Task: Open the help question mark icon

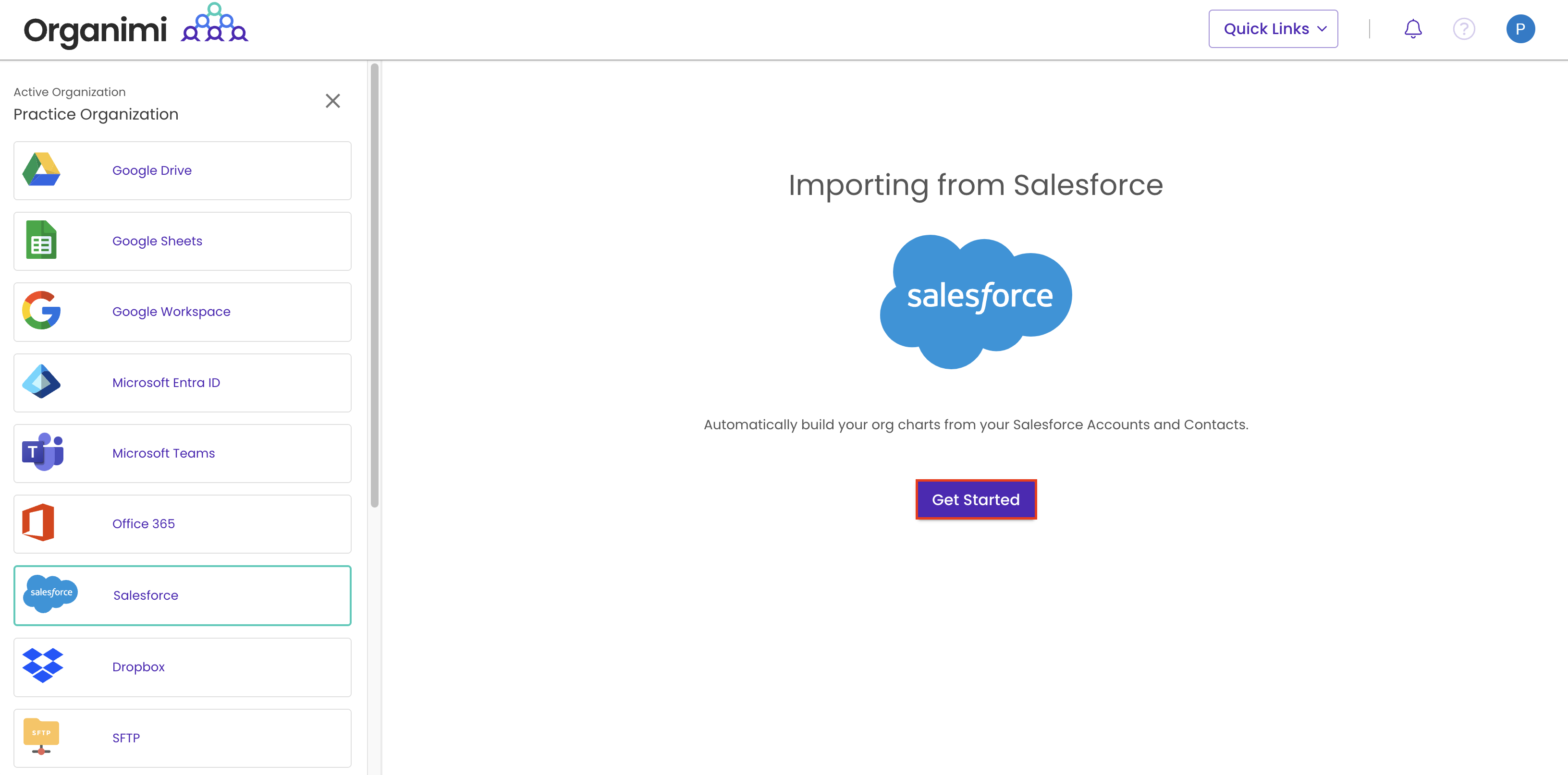Action: pyautogui.click(x=1463, y=29)
